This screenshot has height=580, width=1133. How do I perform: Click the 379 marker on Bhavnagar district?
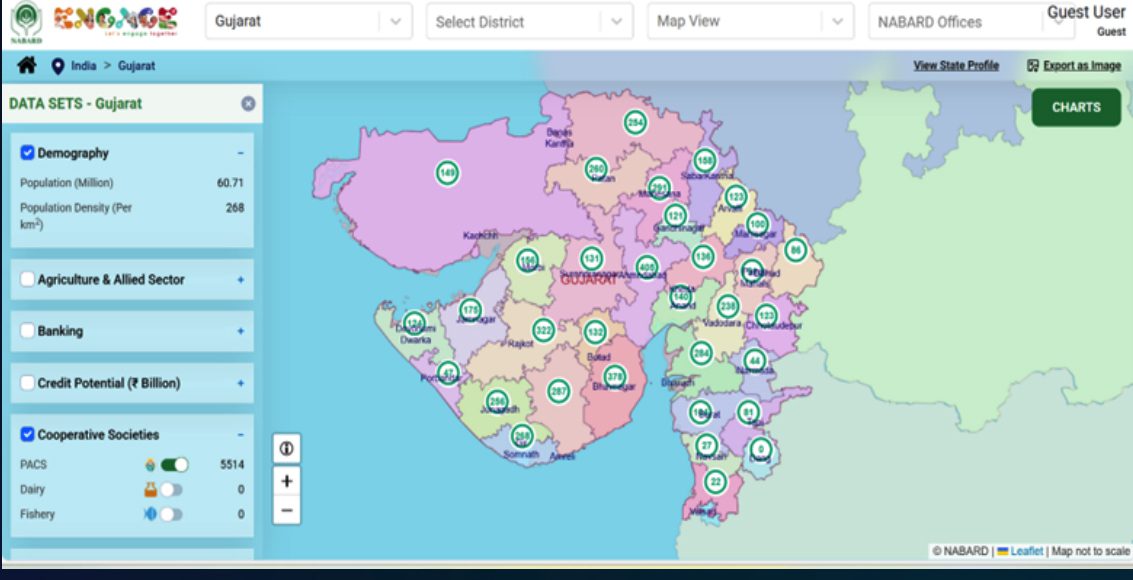(x=614, y=377)
